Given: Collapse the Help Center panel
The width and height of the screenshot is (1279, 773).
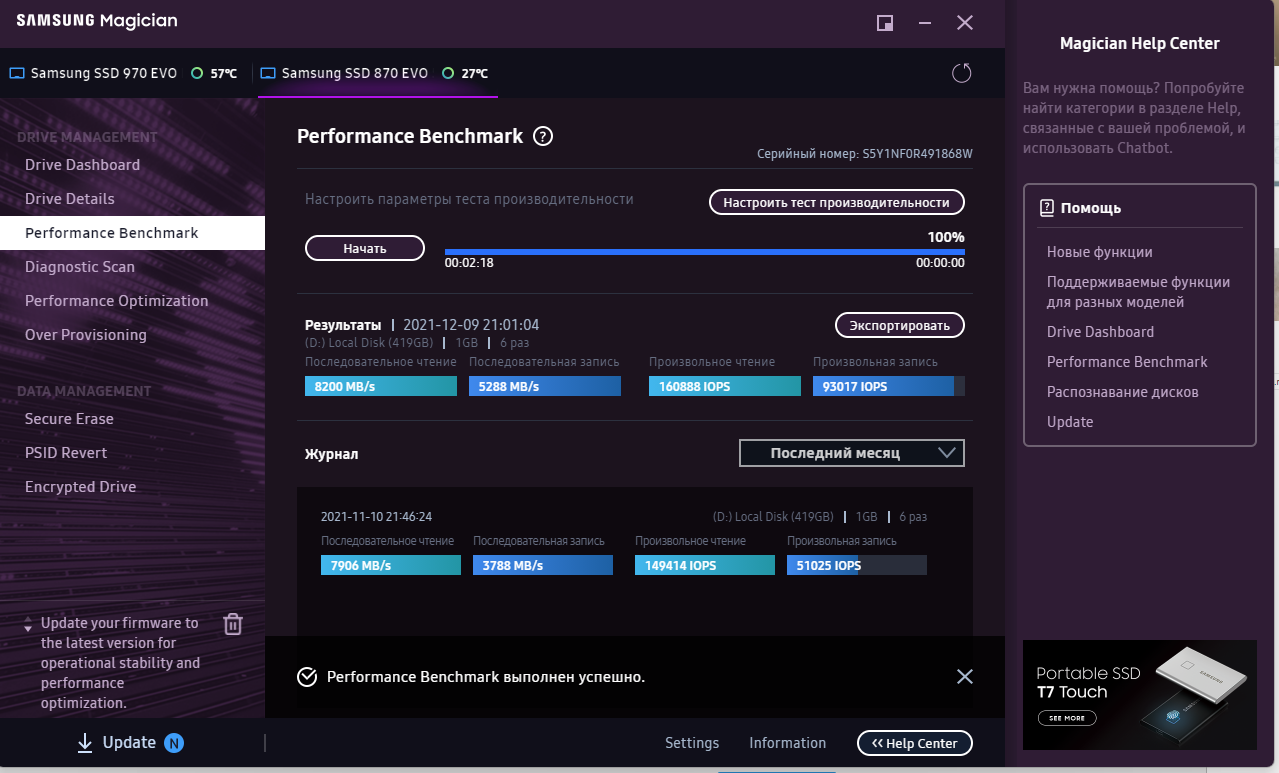Looking at the screenshot, I should click(915, 743).
